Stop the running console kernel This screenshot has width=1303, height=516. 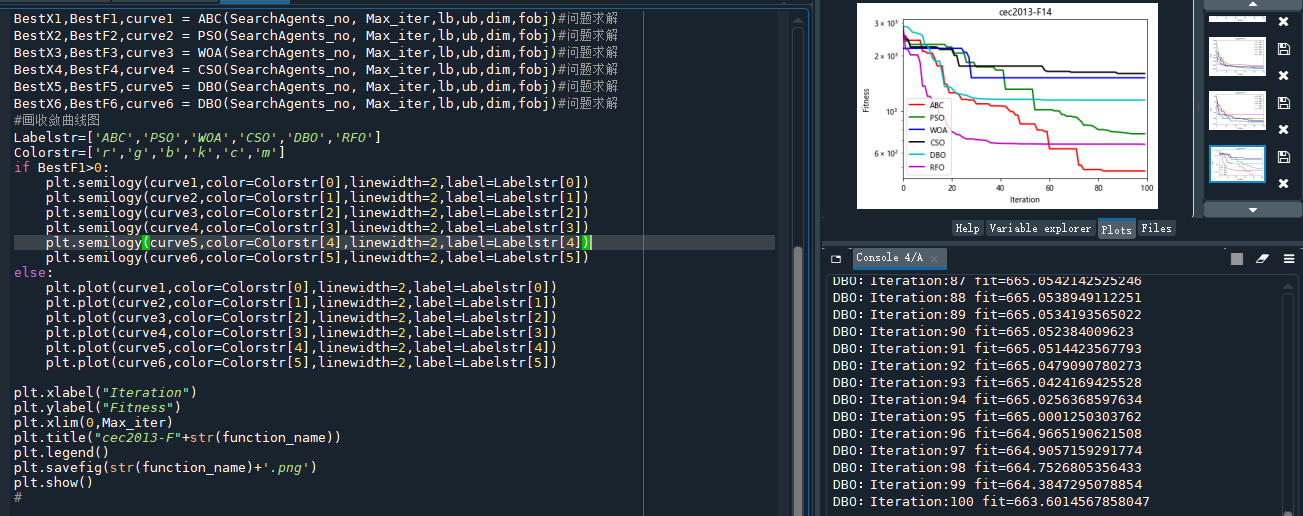1237,258
